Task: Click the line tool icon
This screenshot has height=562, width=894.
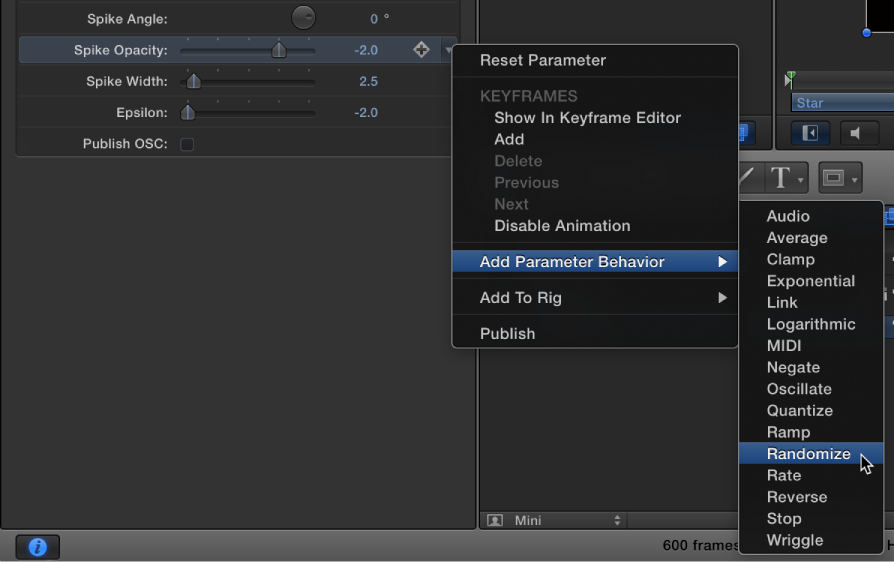Action: (x=746, y=178)
